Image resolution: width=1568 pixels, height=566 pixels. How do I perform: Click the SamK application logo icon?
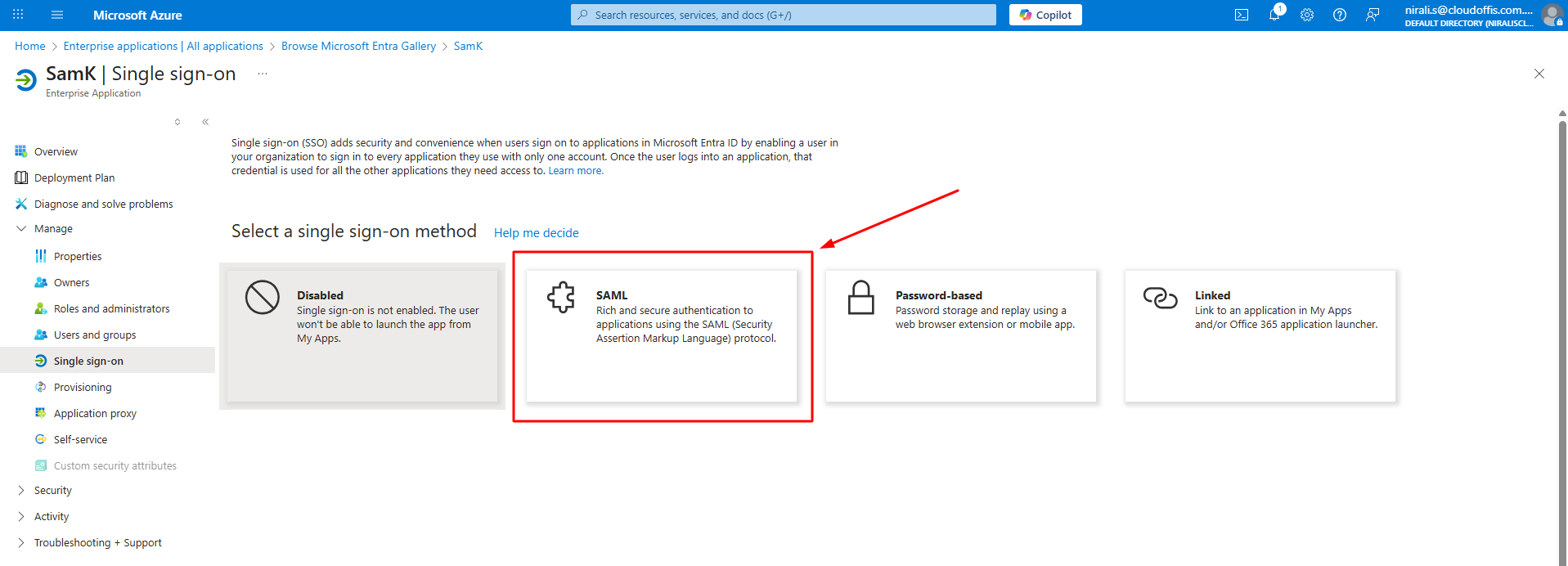click(26, 80)
